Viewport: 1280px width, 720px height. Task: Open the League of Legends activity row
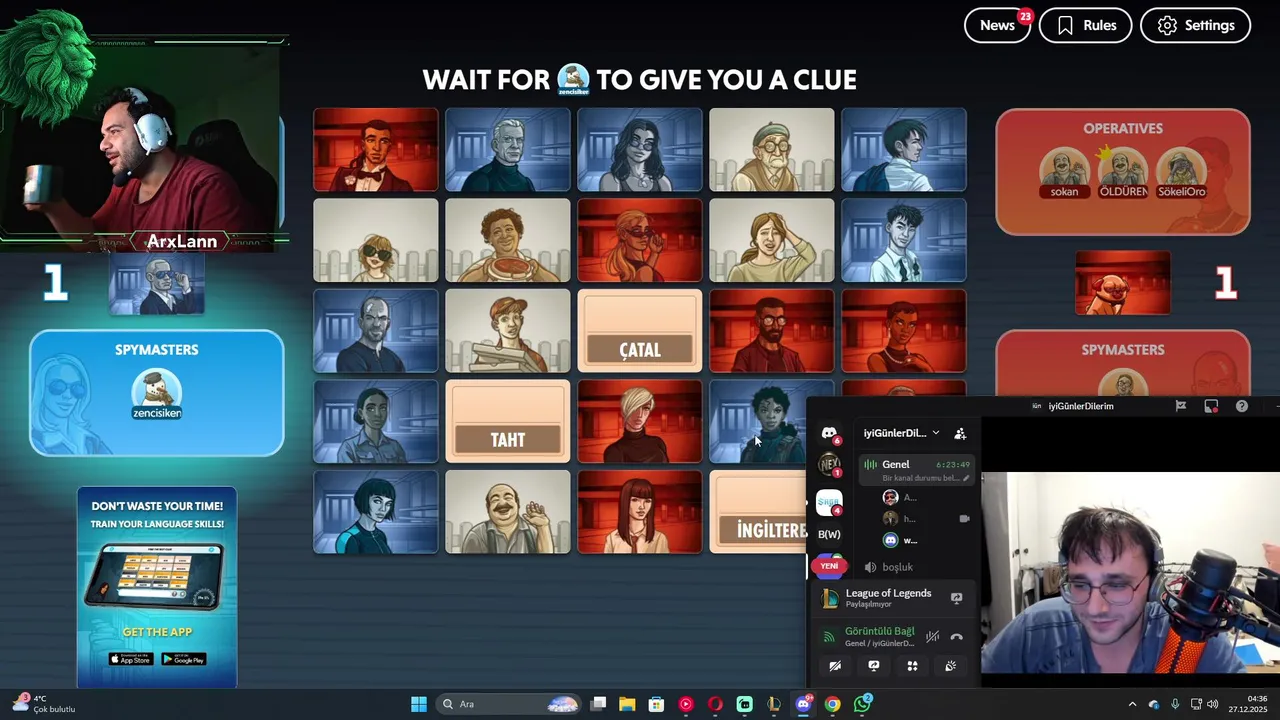(x=892, y=598)
